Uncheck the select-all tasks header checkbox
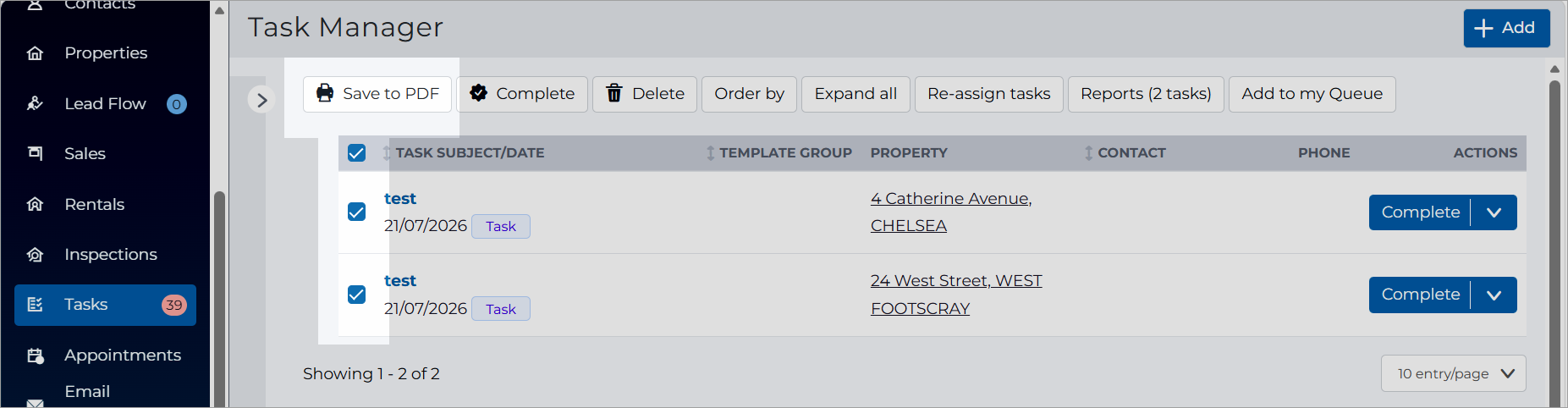1568x408 pixels. tap(357, 153)
